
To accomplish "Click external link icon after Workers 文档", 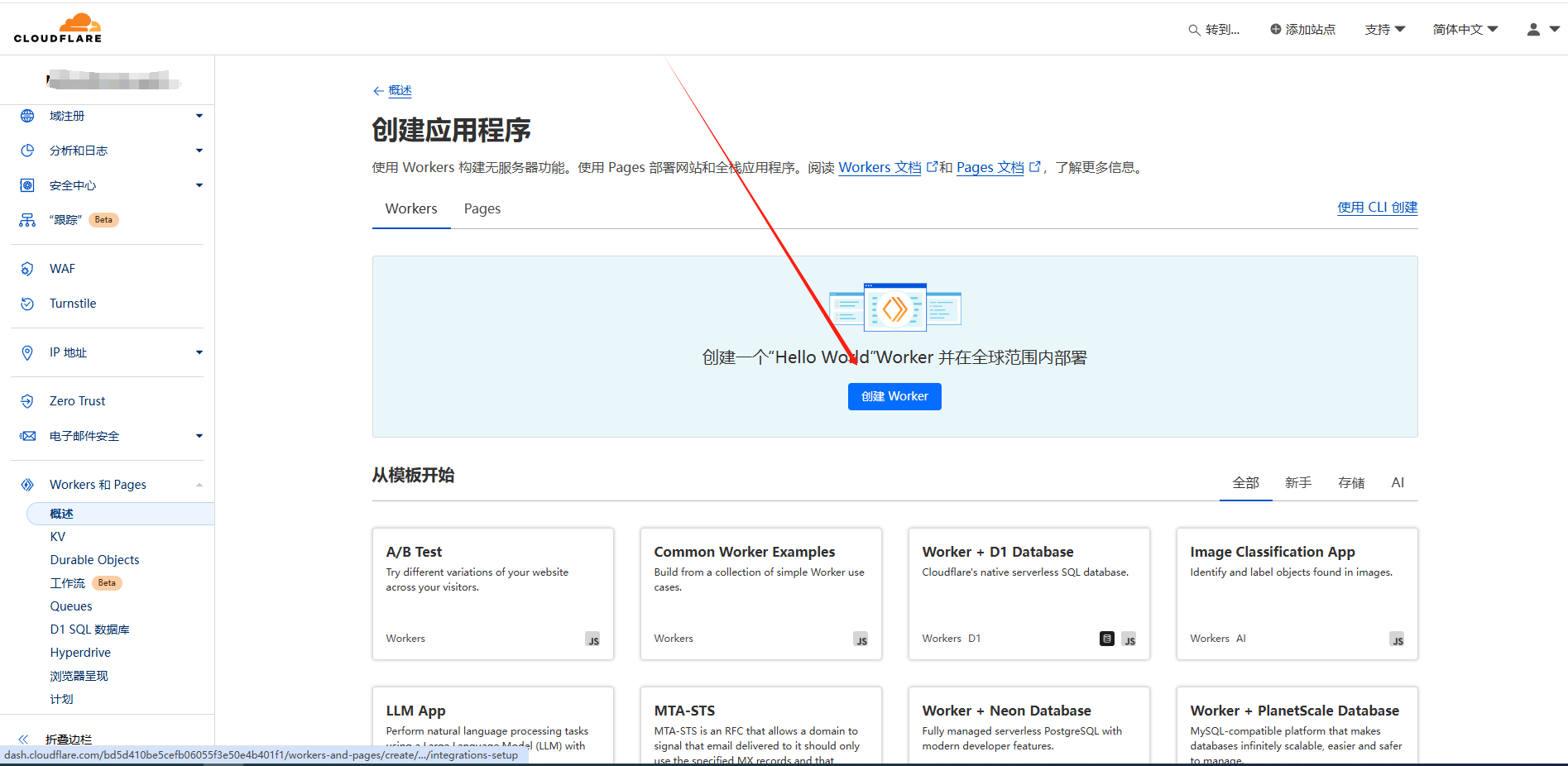I will (932, 166).
